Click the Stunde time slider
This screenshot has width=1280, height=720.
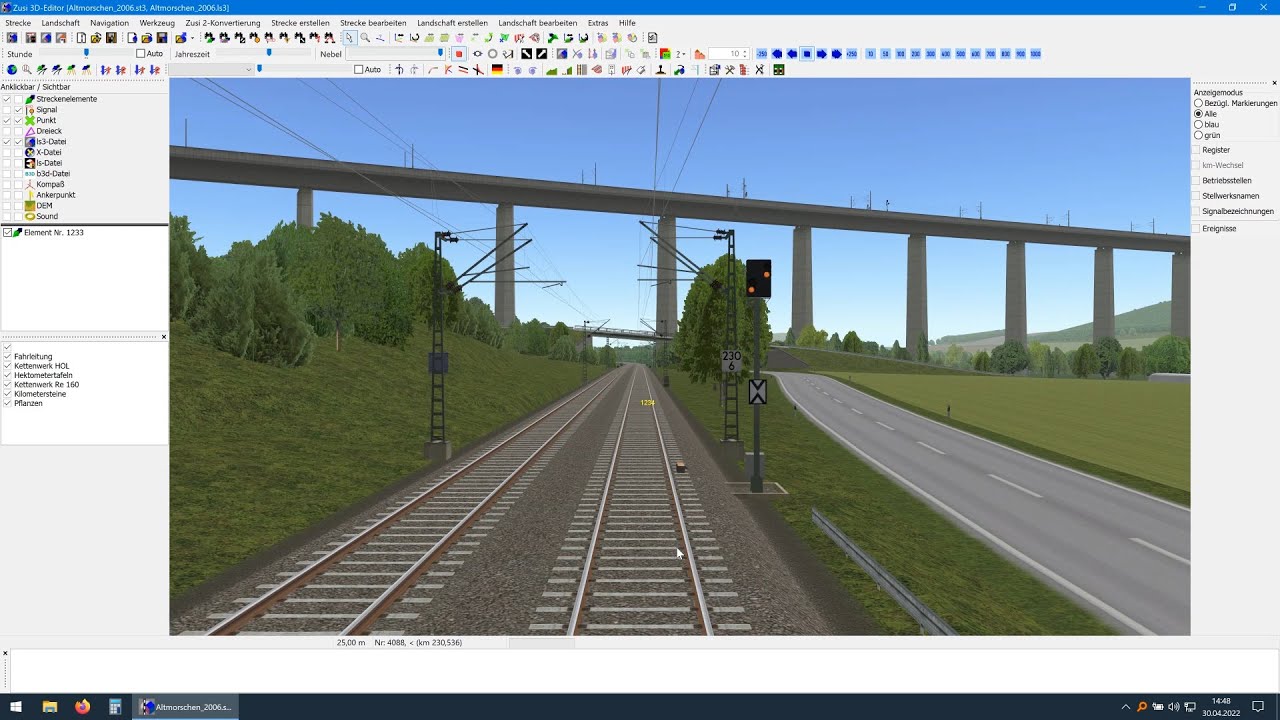click(x=86, y=54)
